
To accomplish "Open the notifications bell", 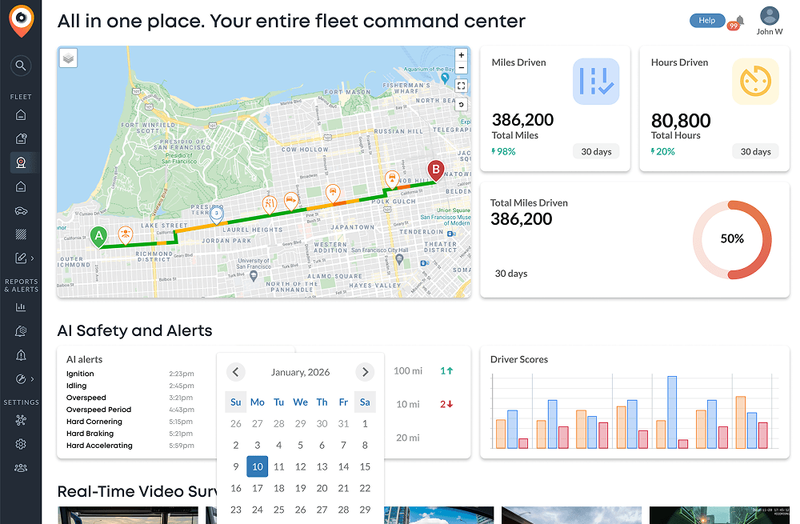I will click(x=739, y=21).
